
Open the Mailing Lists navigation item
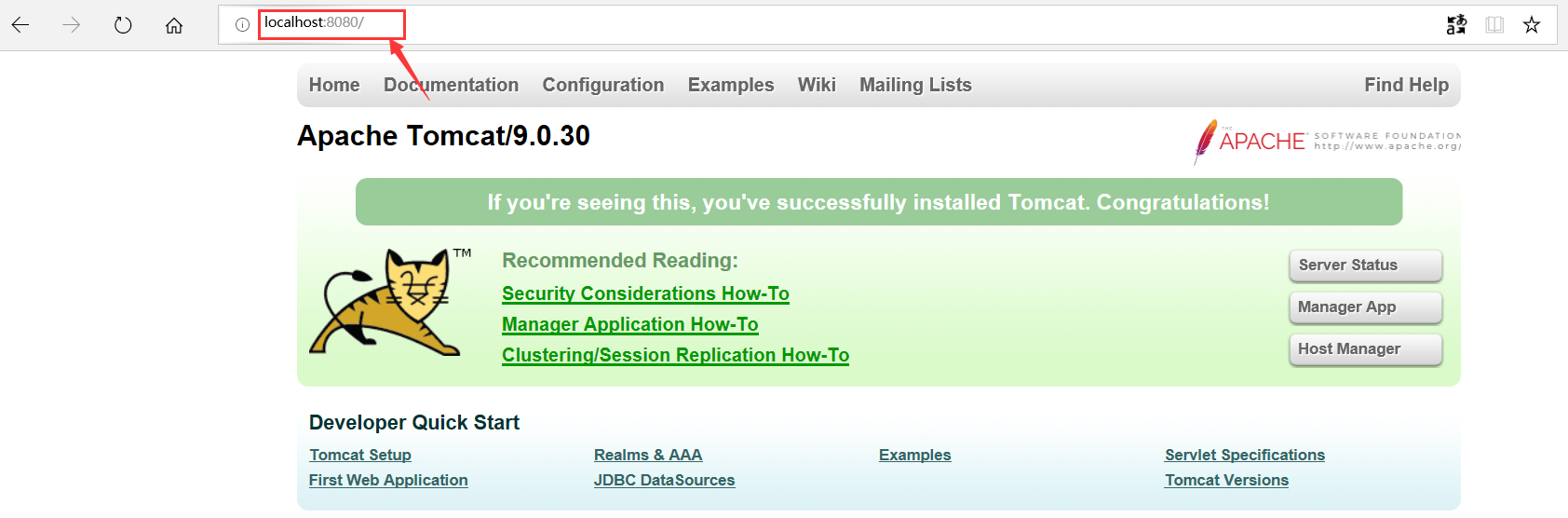pos(915,85)
